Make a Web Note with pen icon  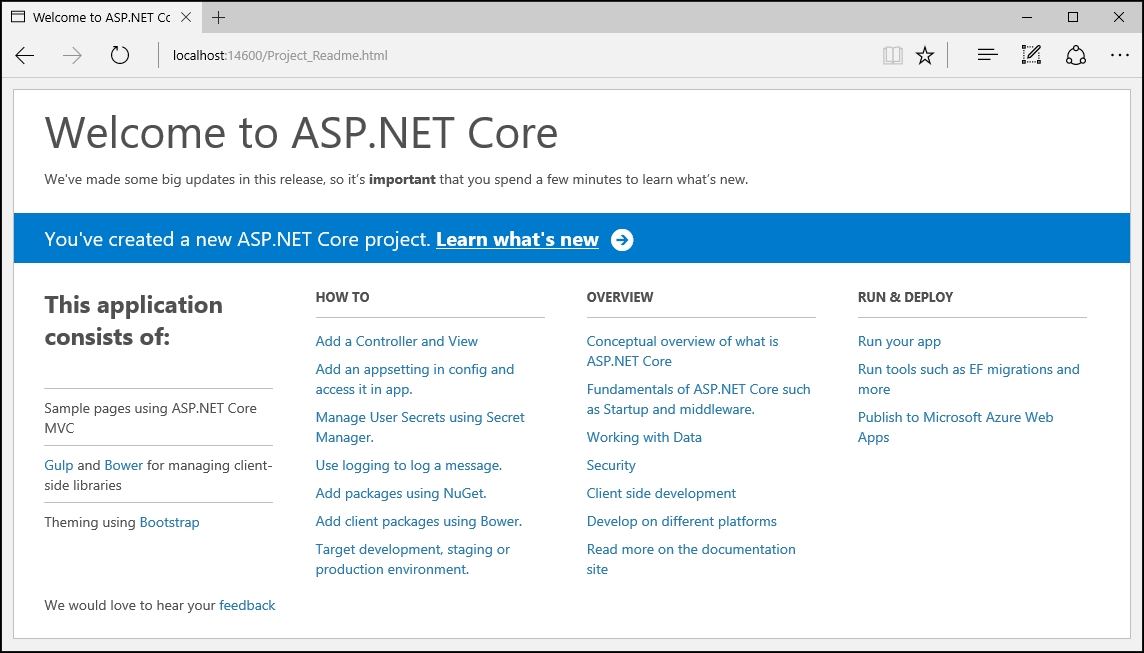click(x=1031, y=55)
